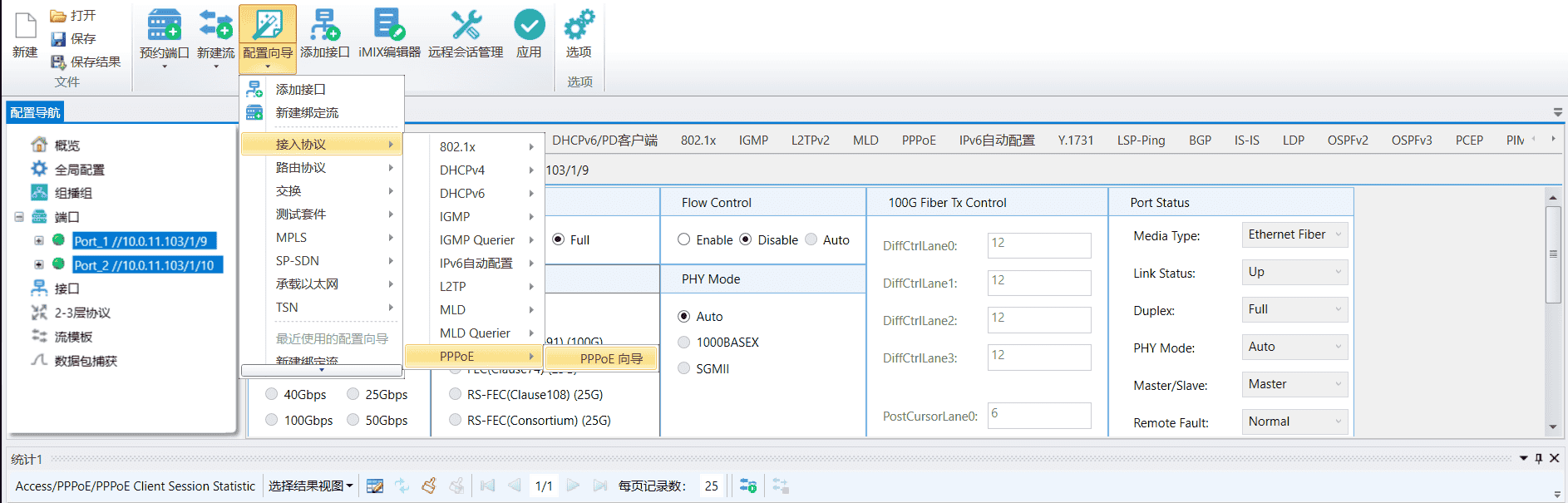The image size is (1568, 503).
Task: Click the 新建流 new stream icon
Action: pyautogui.click(x=215, y=27)
